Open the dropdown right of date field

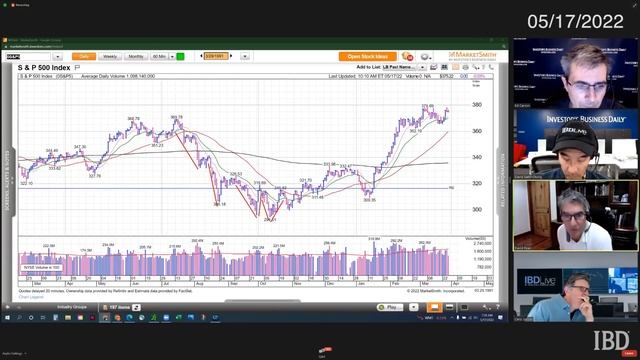click(x=245, y=56)
